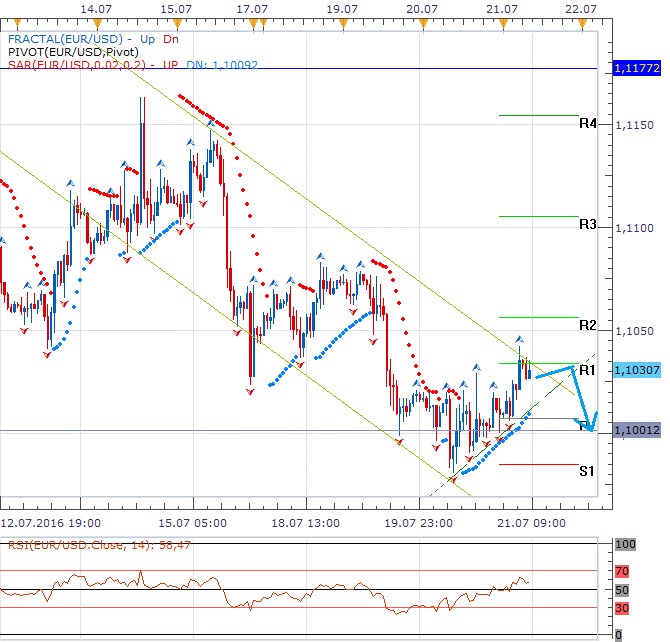The width and height of the screenshot is (670, 642).
Task: Click the 1,11772 price tag on axis
Action: 634,69
